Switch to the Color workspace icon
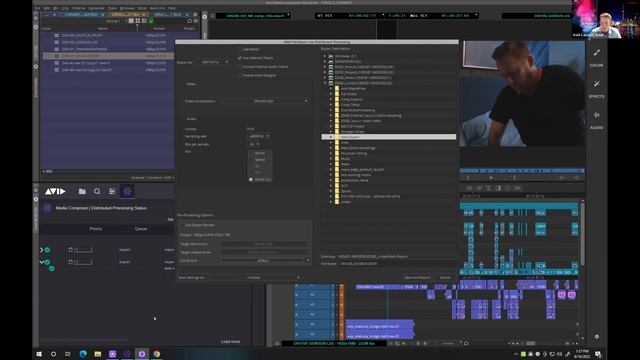 [x=597, y=52]
